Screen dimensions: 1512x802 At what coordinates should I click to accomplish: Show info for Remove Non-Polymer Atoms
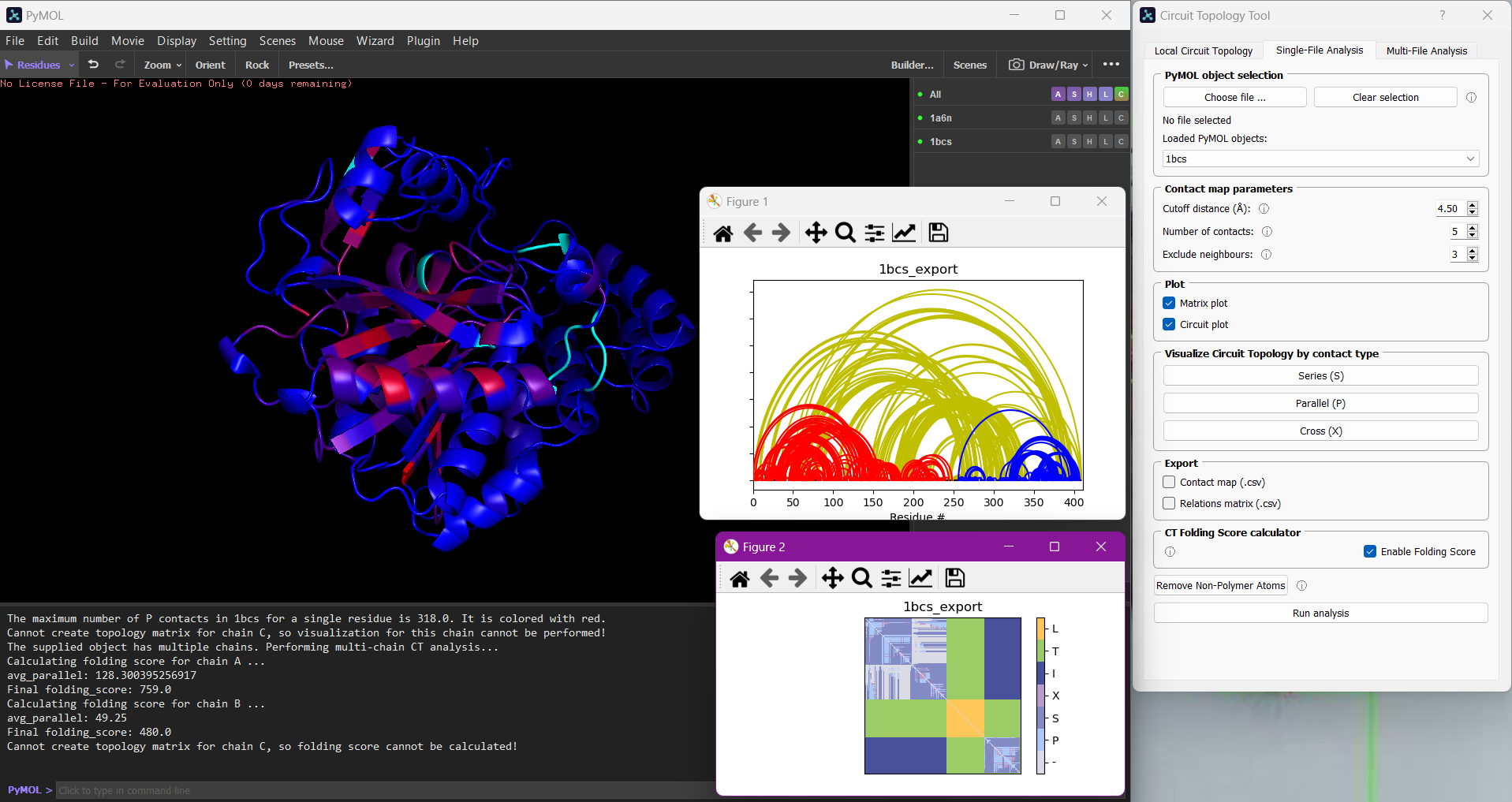[1301, 586]
